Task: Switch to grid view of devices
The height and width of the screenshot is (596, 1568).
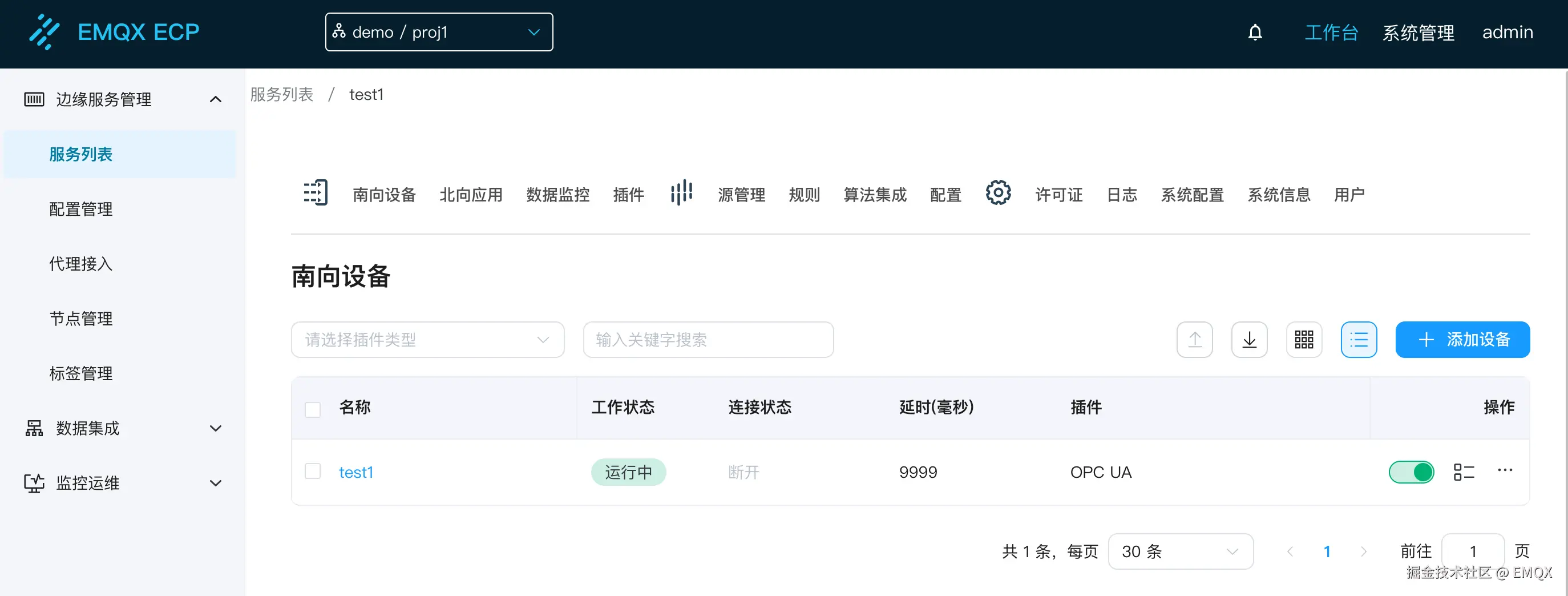Action: click(x=1304, y=339)
